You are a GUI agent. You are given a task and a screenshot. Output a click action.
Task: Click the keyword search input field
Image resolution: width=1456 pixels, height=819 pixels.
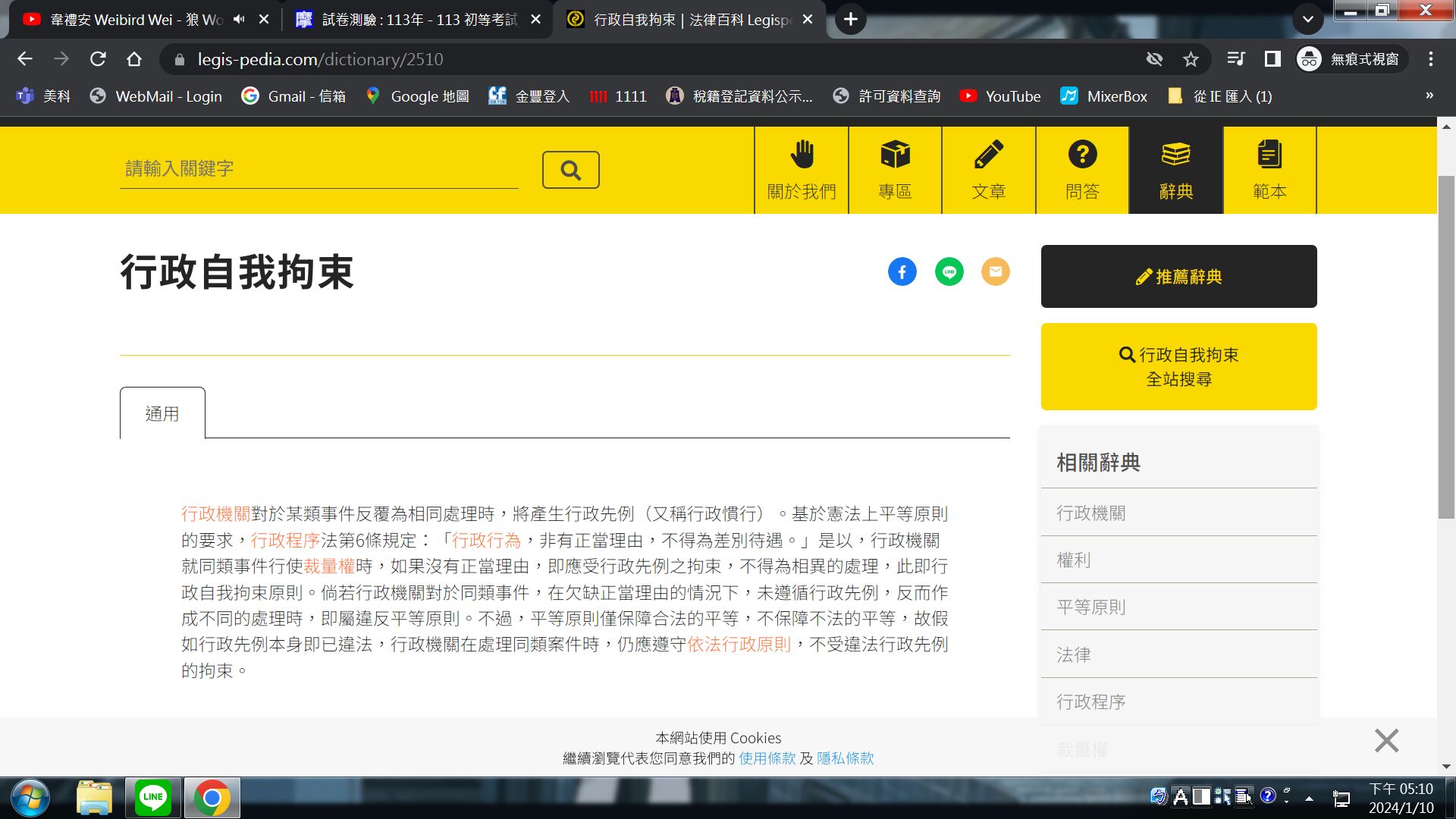pyautogui.click(x=318, y=168)
